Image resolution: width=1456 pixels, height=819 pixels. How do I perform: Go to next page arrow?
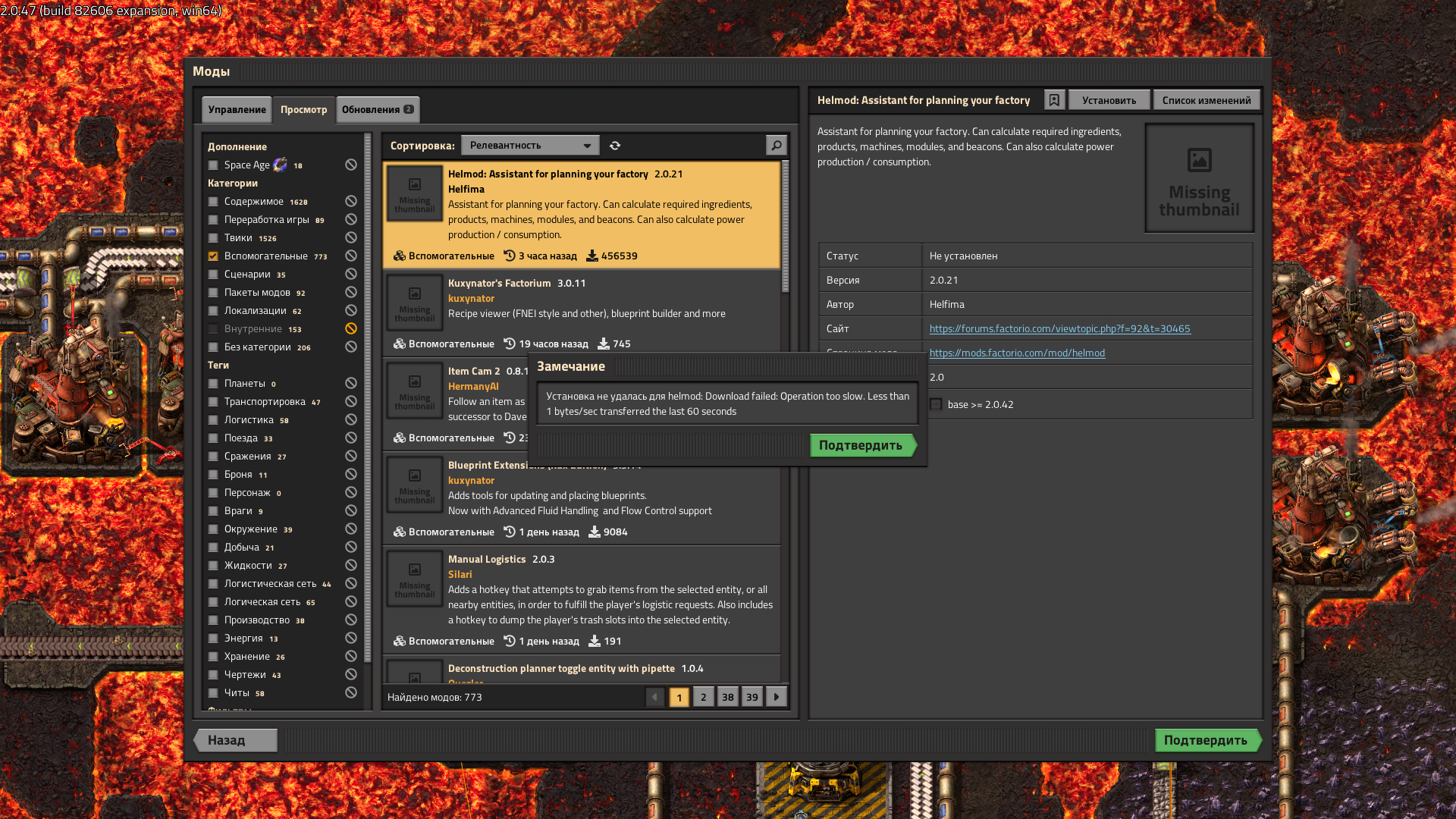[777, 697]
